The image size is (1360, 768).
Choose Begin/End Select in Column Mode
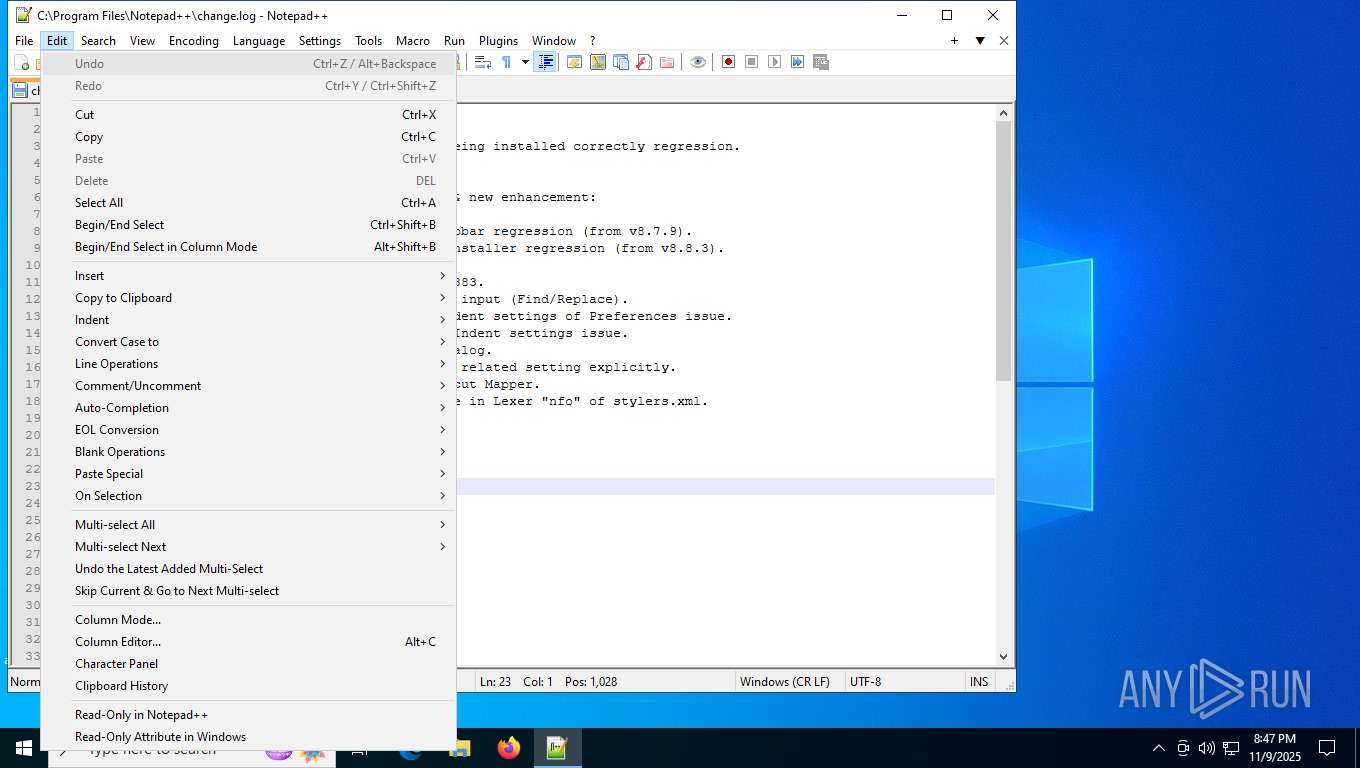[249, 247]
